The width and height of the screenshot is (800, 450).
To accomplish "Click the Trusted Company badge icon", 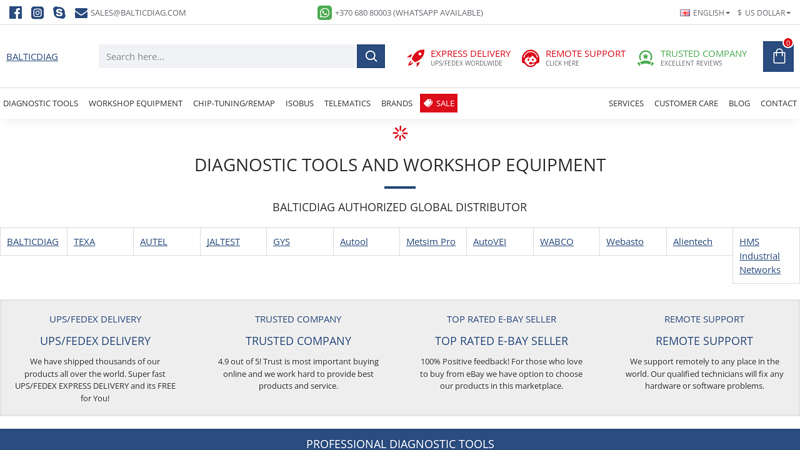I will [x=646, y=58].
